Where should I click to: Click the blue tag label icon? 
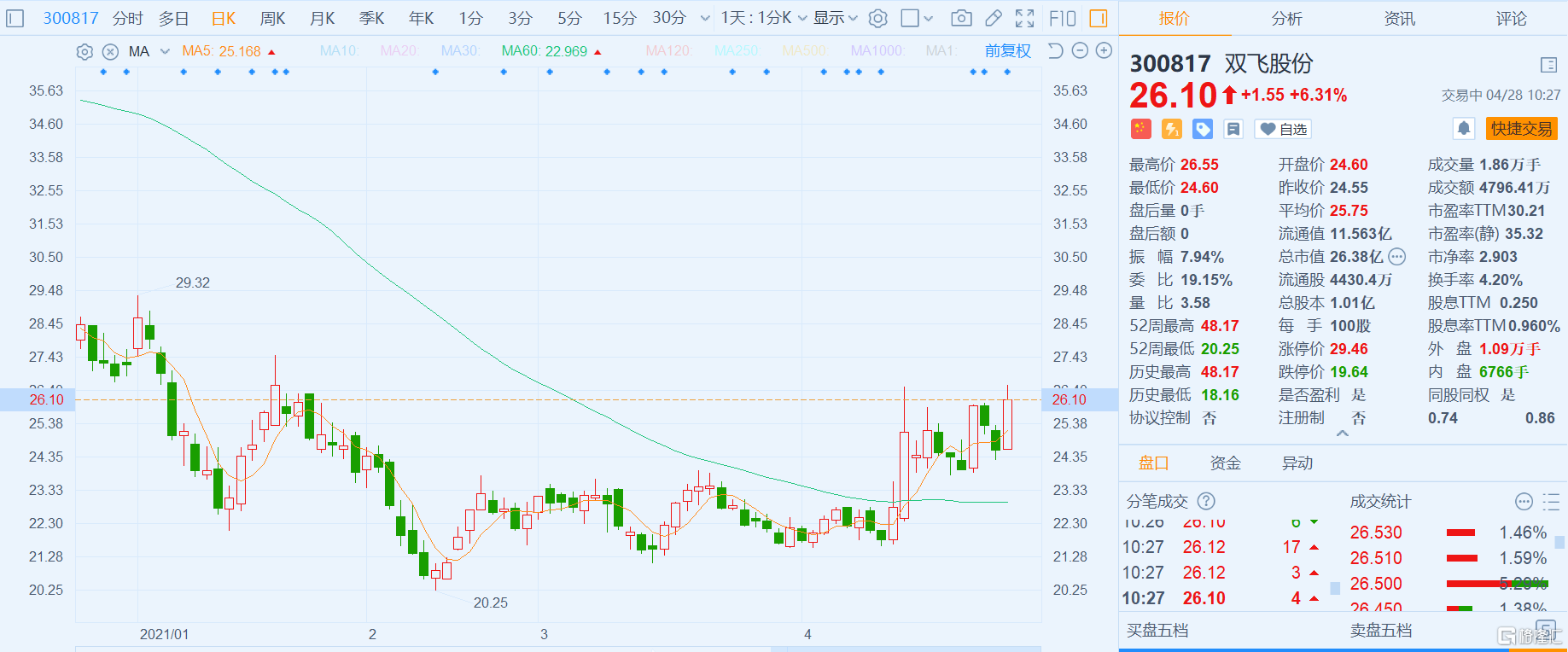coord(1203,129)
